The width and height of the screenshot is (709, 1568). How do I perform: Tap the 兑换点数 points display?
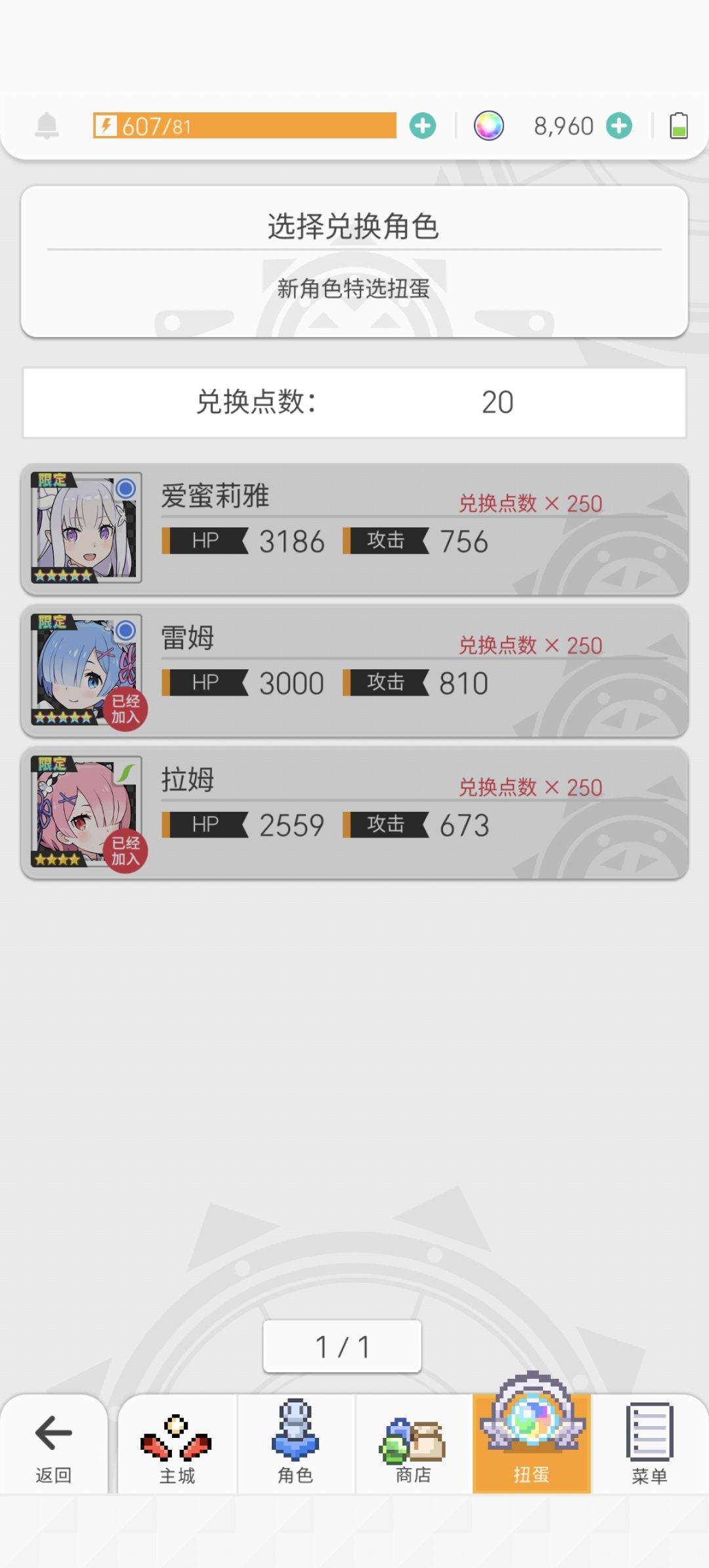pyautogui.click(x=354, y=402)
